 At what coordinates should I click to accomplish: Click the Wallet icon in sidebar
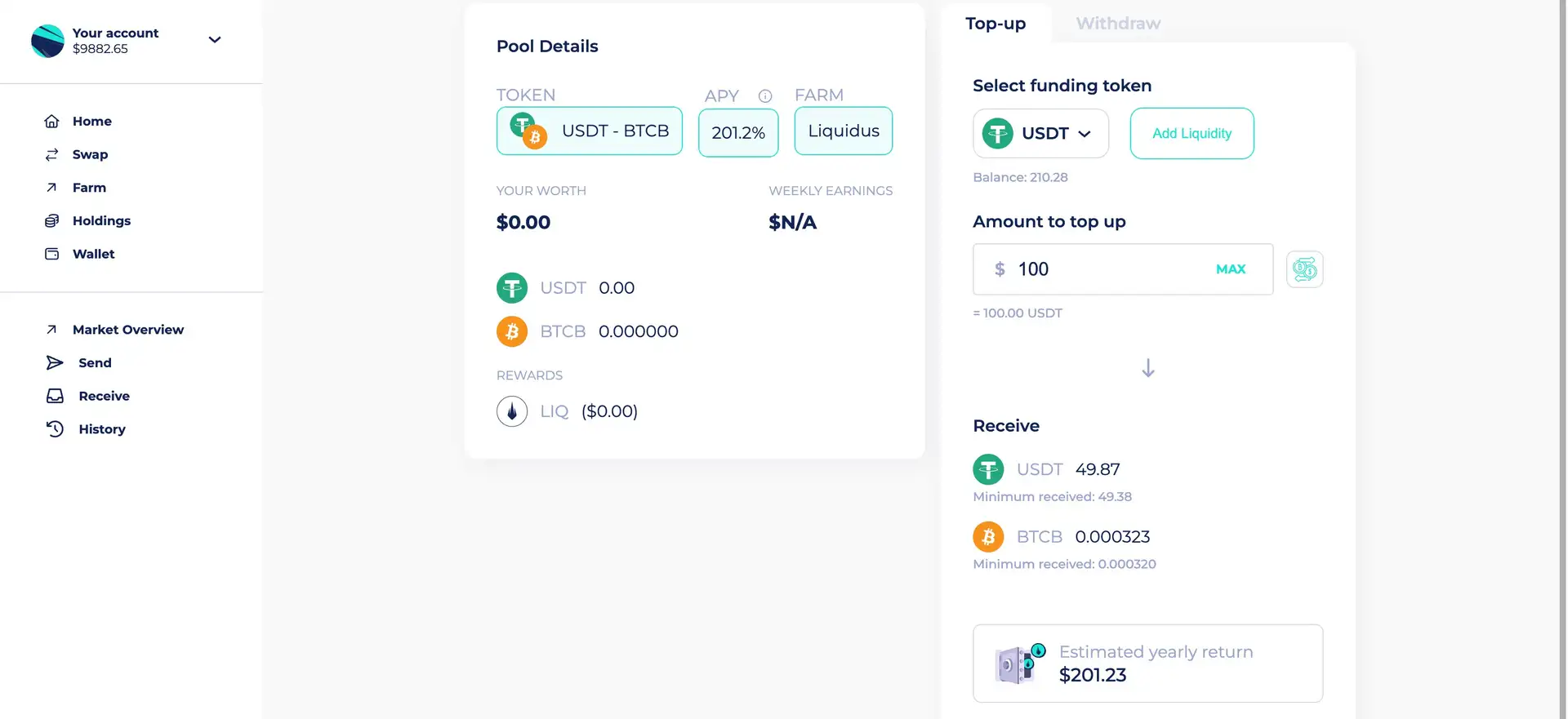(51, 254)
